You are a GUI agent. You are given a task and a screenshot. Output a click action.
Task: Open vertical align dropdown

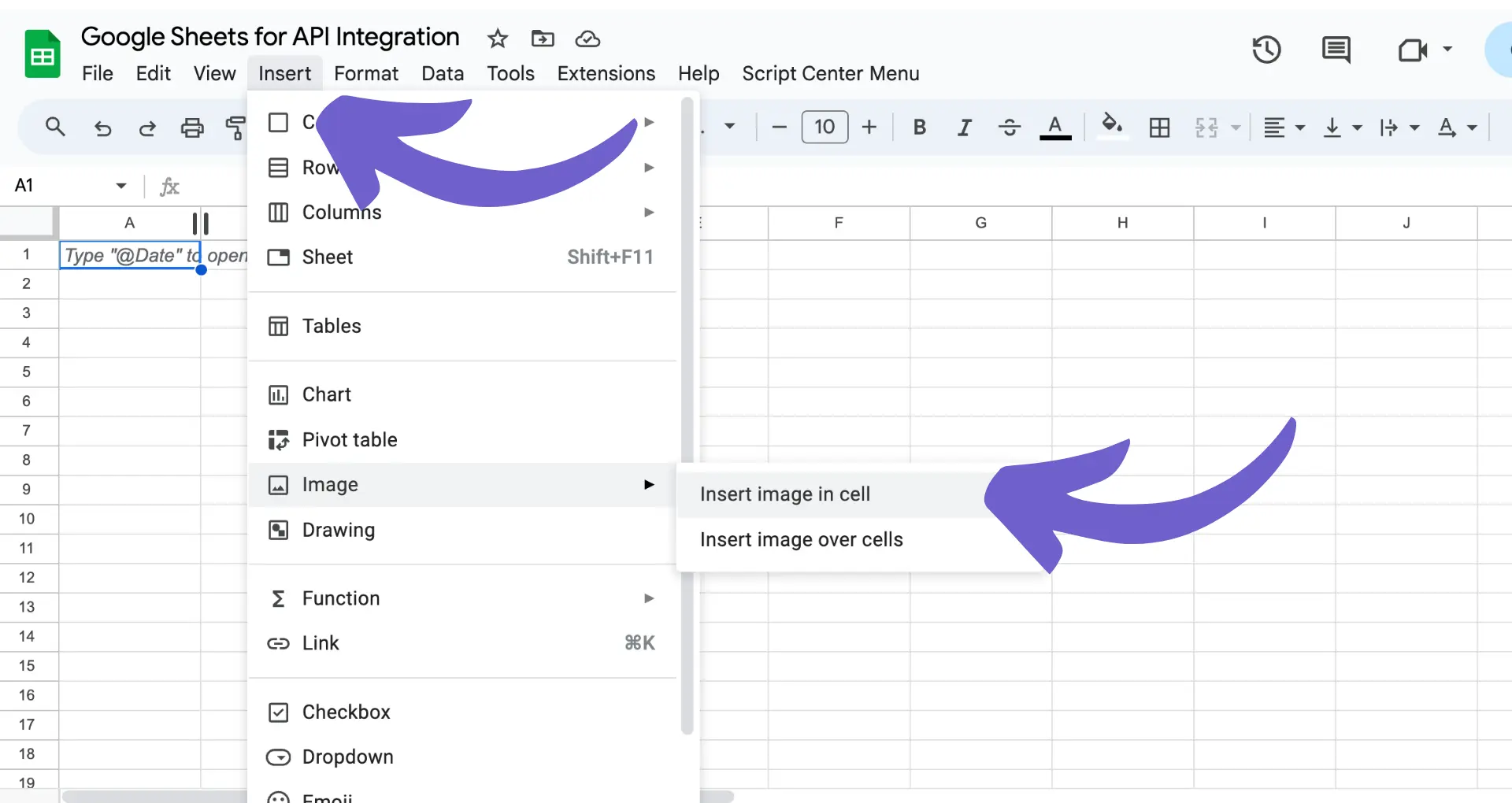(x=1342, y=128)
